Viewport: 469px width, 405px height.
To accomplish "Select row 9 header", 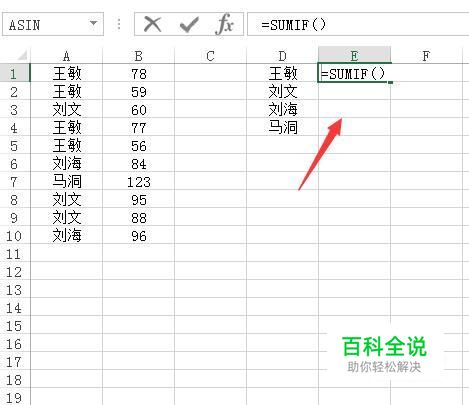I will (15, 217).
